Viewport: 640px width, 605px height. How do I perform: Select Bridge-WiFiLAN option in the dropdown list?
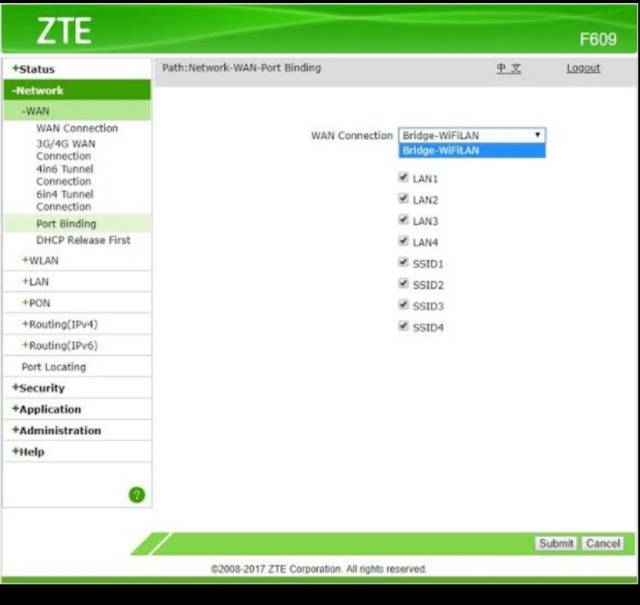click(472, 150)
